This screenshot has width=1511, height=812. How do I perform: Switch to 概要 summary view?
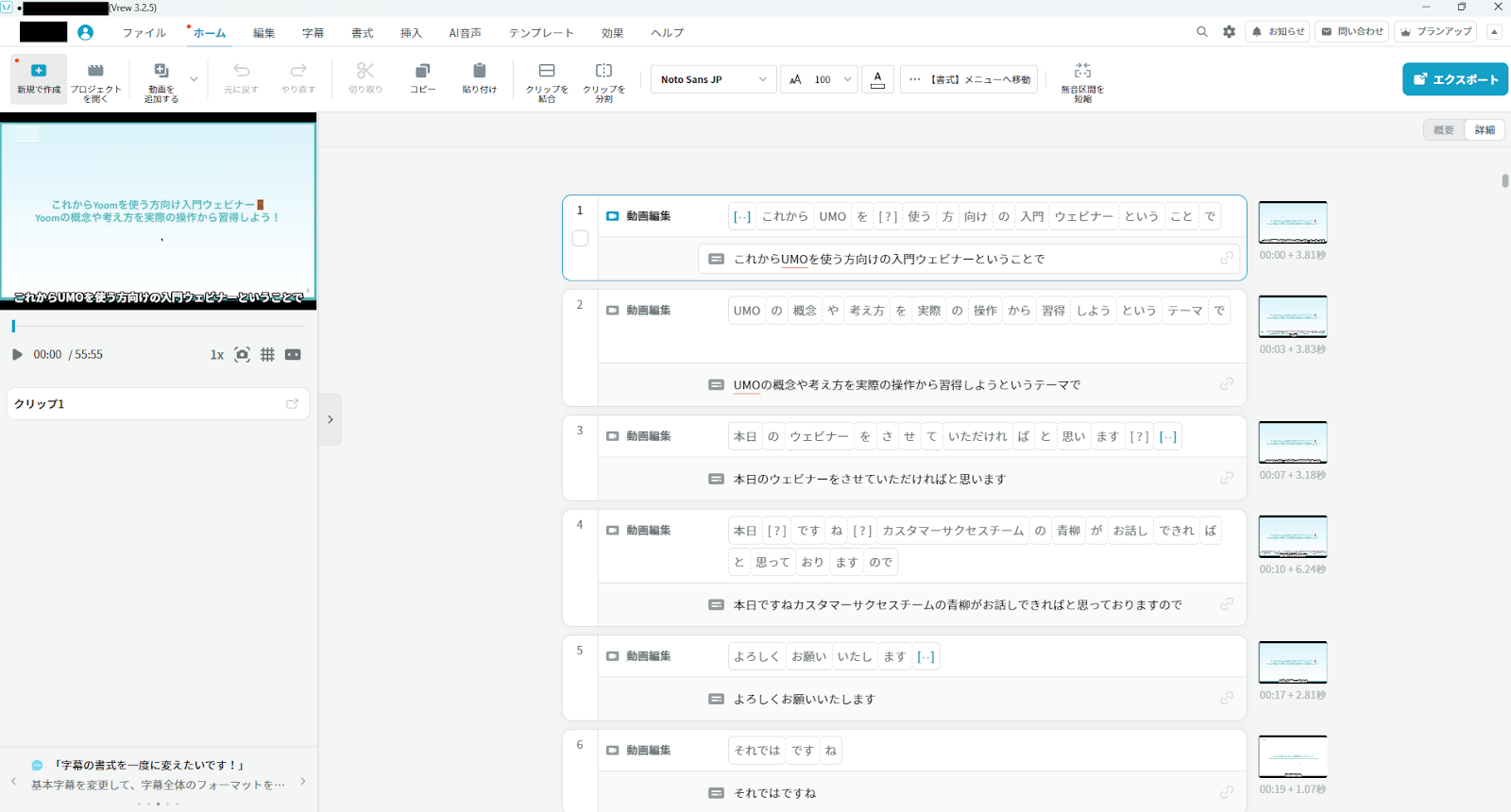pos(1443,130)
